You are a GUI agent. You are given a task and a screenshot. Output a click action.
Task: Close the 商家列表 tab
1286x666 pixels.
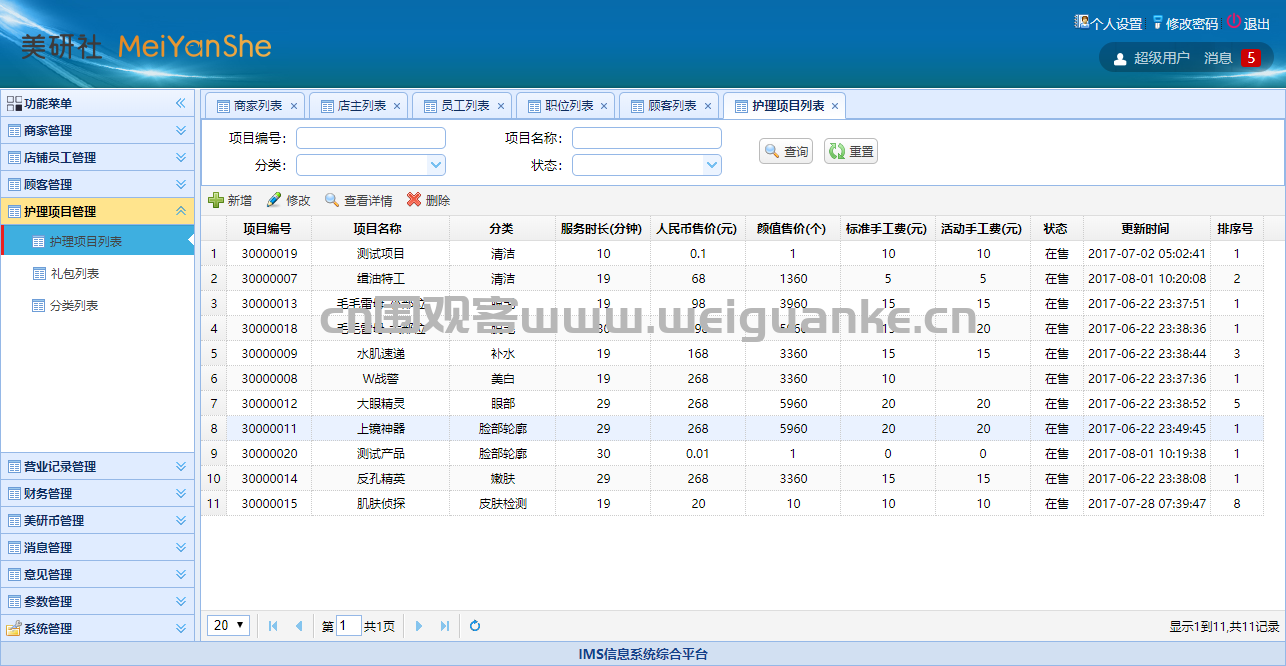click(294, 106)
